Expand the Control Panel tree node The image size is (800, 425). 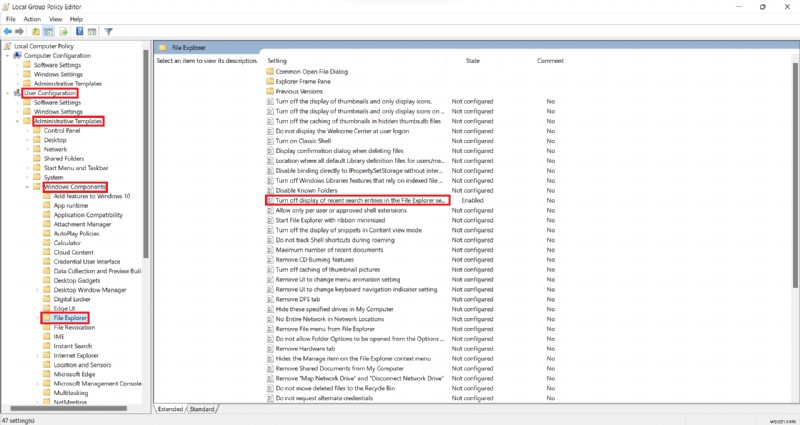tap(28, 130)
